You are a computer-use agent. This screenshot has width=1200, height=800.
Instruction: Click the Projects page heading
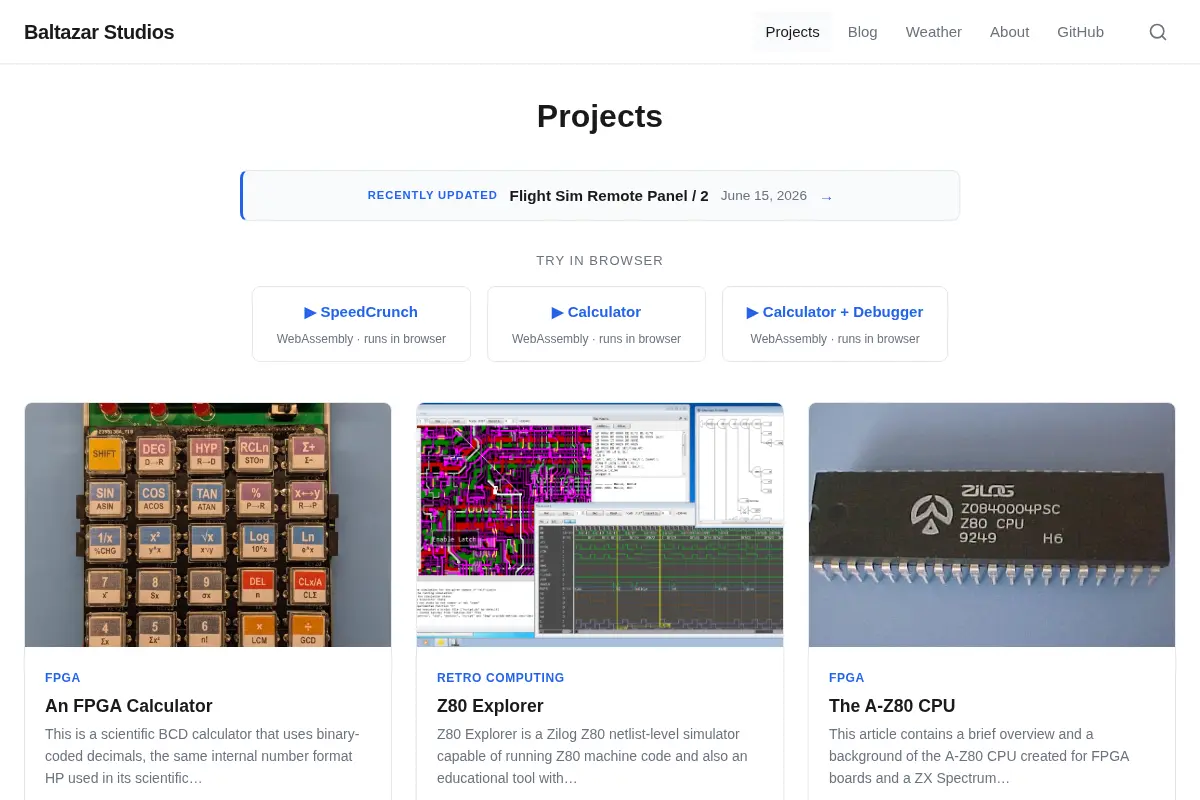tap(600, 116)
